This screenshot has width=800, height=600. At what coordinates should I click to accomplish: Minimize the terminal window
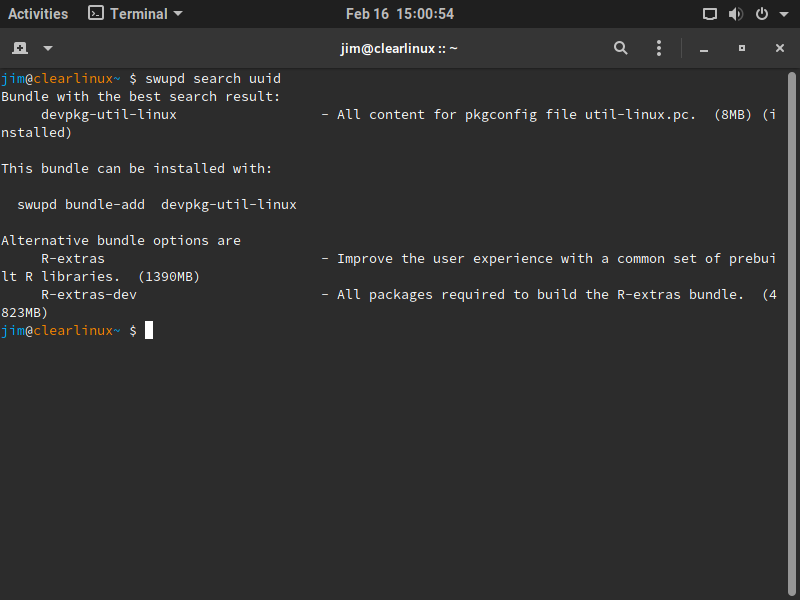click(x=704, y=48)
